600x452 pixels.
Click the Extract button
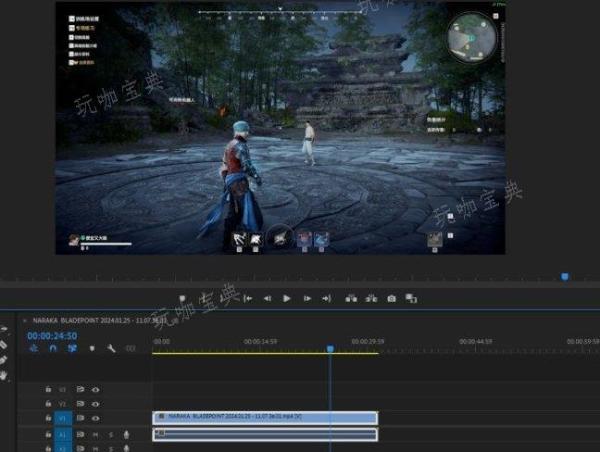pyautogui.click(x=371, y=298)
